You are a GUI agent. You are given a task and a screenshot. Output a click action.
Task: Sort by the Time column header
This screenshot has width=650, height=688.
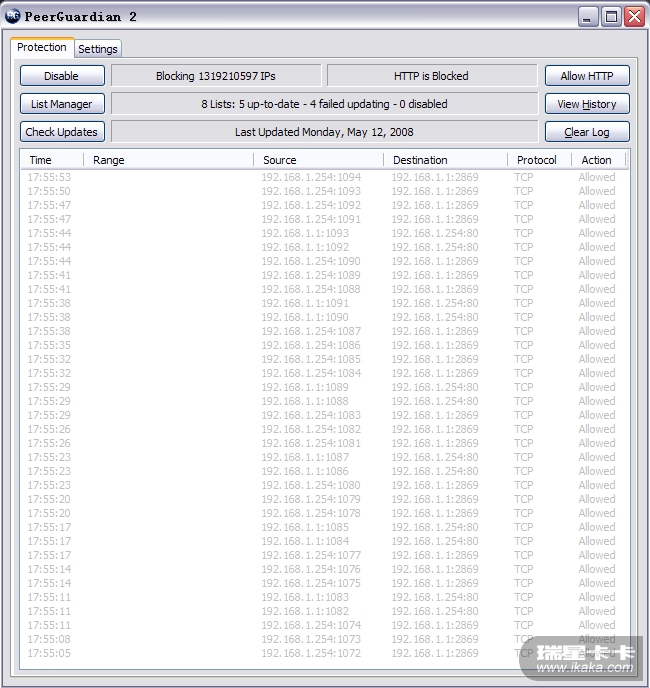[x=52, y=160]
